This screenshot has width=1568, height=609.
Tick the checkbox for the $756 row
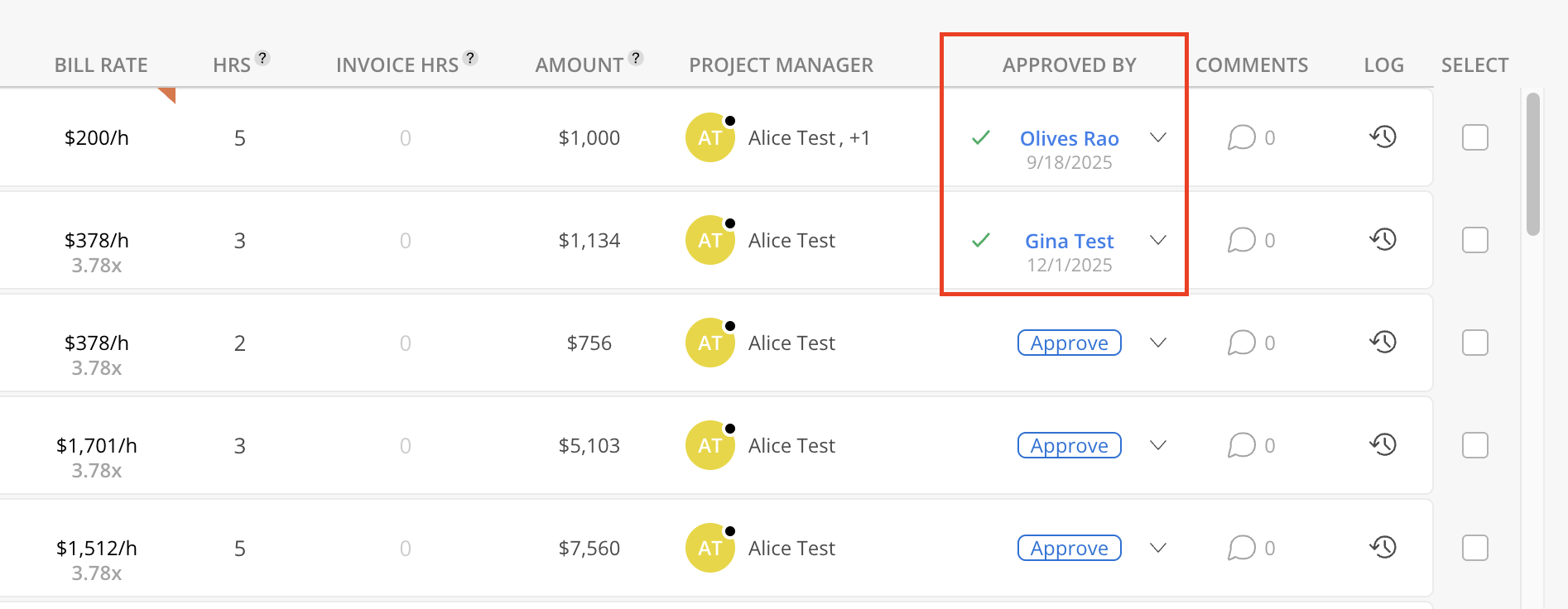coord(1474,343)
